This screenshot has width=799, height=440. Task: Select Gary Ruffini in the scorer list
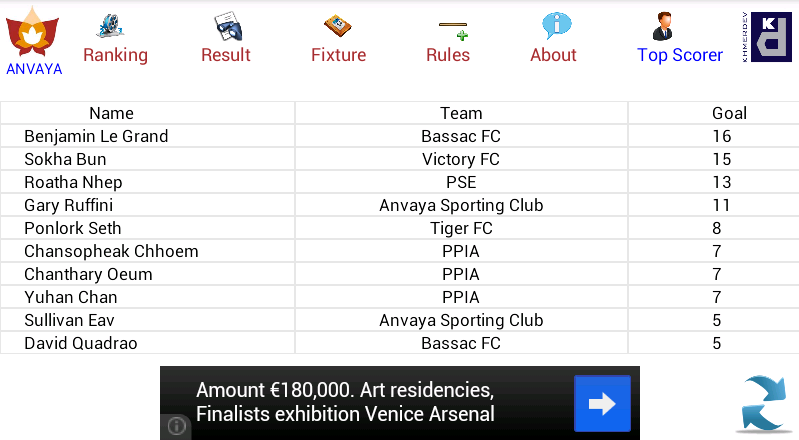[x=69, y=205]
